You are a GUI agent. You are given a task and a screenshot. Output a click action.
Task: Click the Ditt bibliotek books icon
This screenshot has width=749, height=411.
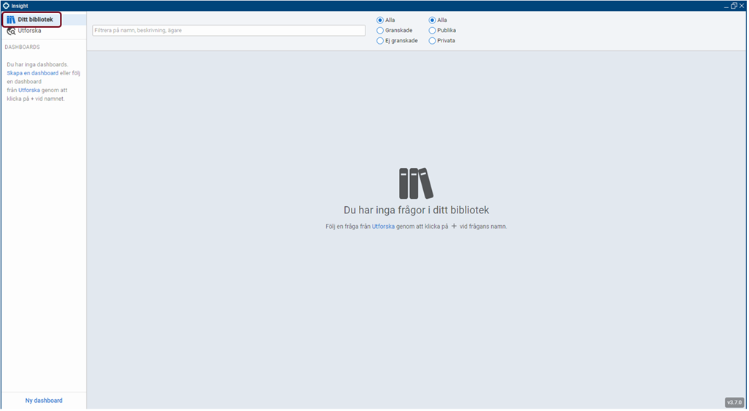coord(11,20)
